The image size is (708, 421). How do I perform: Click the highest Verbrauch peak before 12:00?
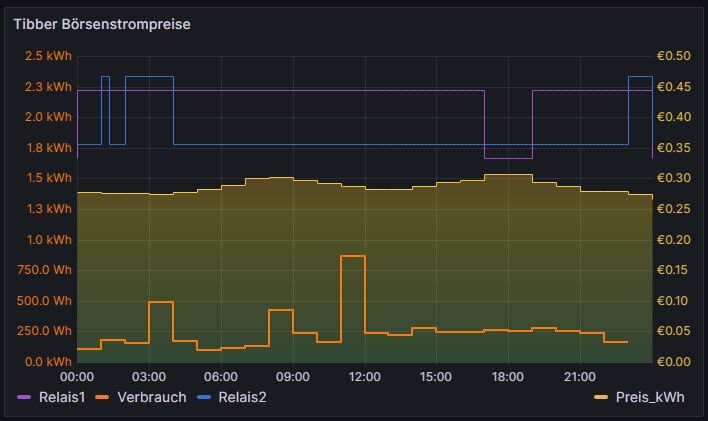[x=353, y=256]
